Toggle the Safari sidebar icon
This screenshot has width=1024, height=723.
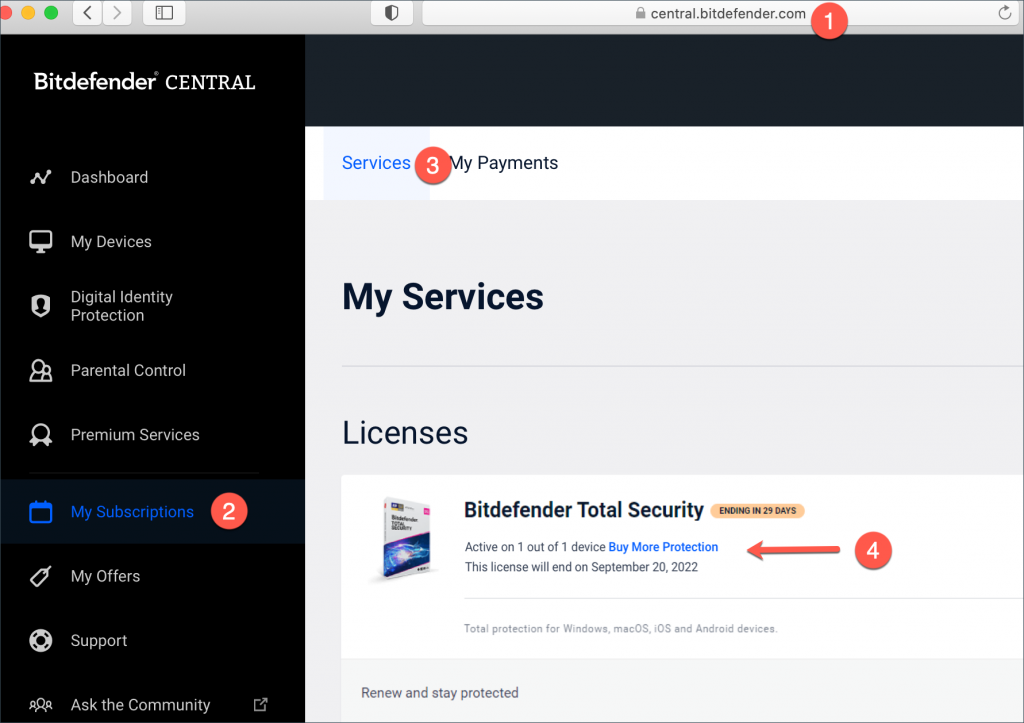[x=165, y=13]
